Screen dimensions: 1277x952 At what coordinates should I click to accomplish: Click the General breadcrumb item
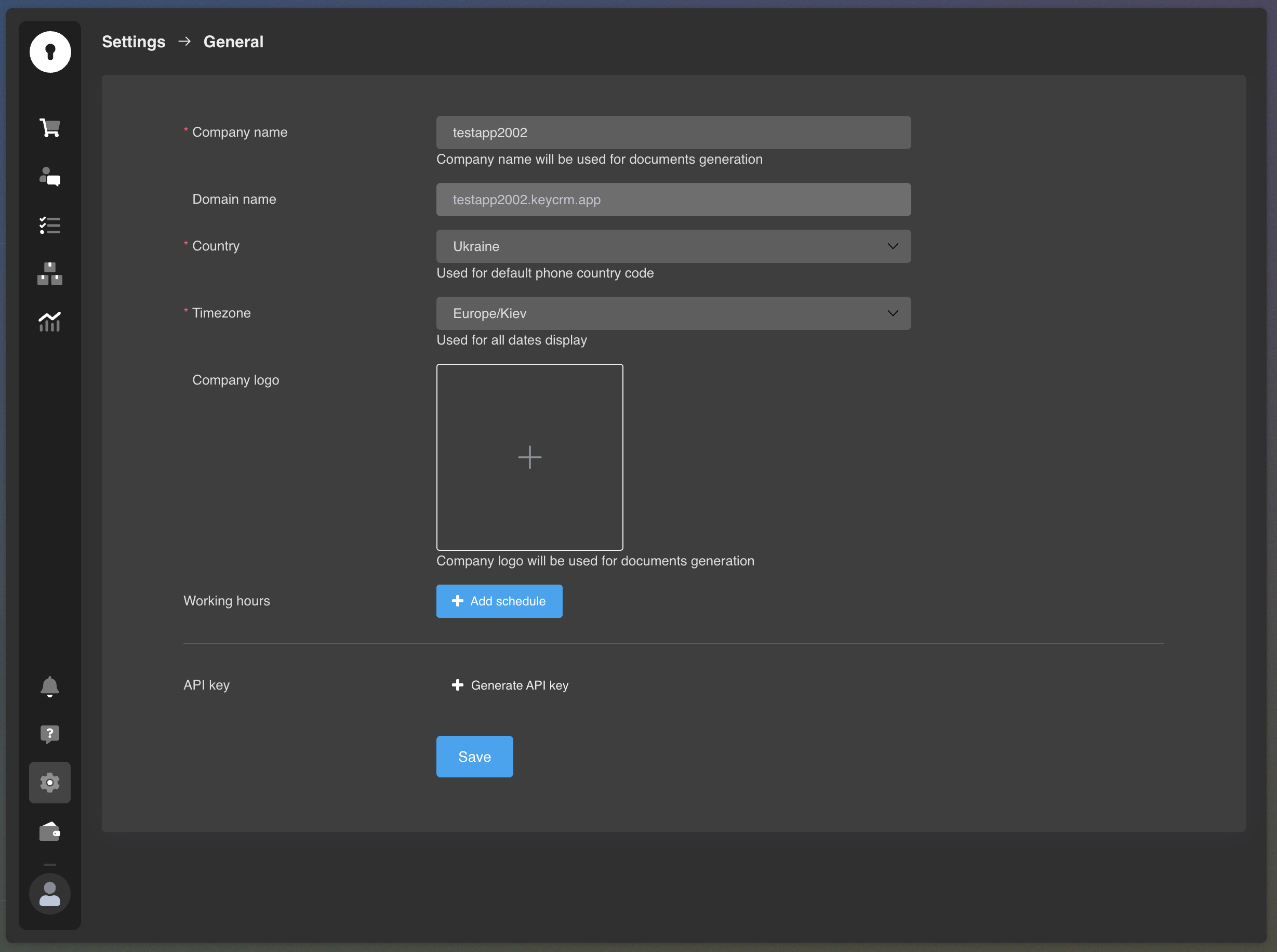233,42
